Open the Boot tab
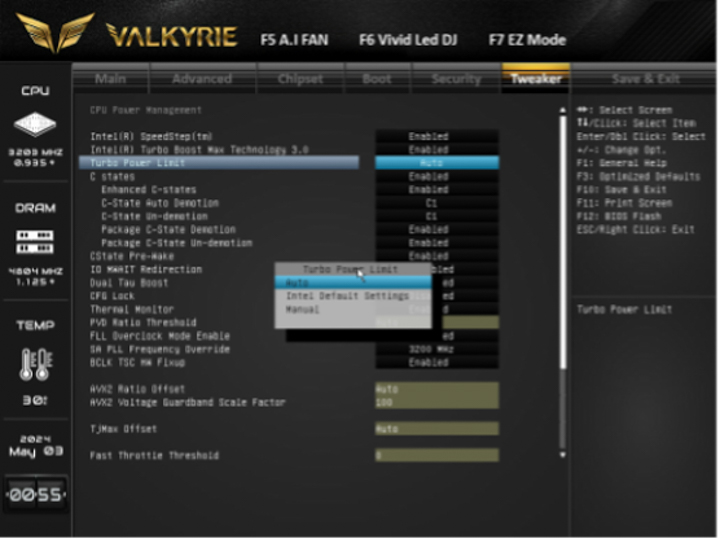Image resolution: width=720 pixels, height=539 pixels. tap(377, 79)
